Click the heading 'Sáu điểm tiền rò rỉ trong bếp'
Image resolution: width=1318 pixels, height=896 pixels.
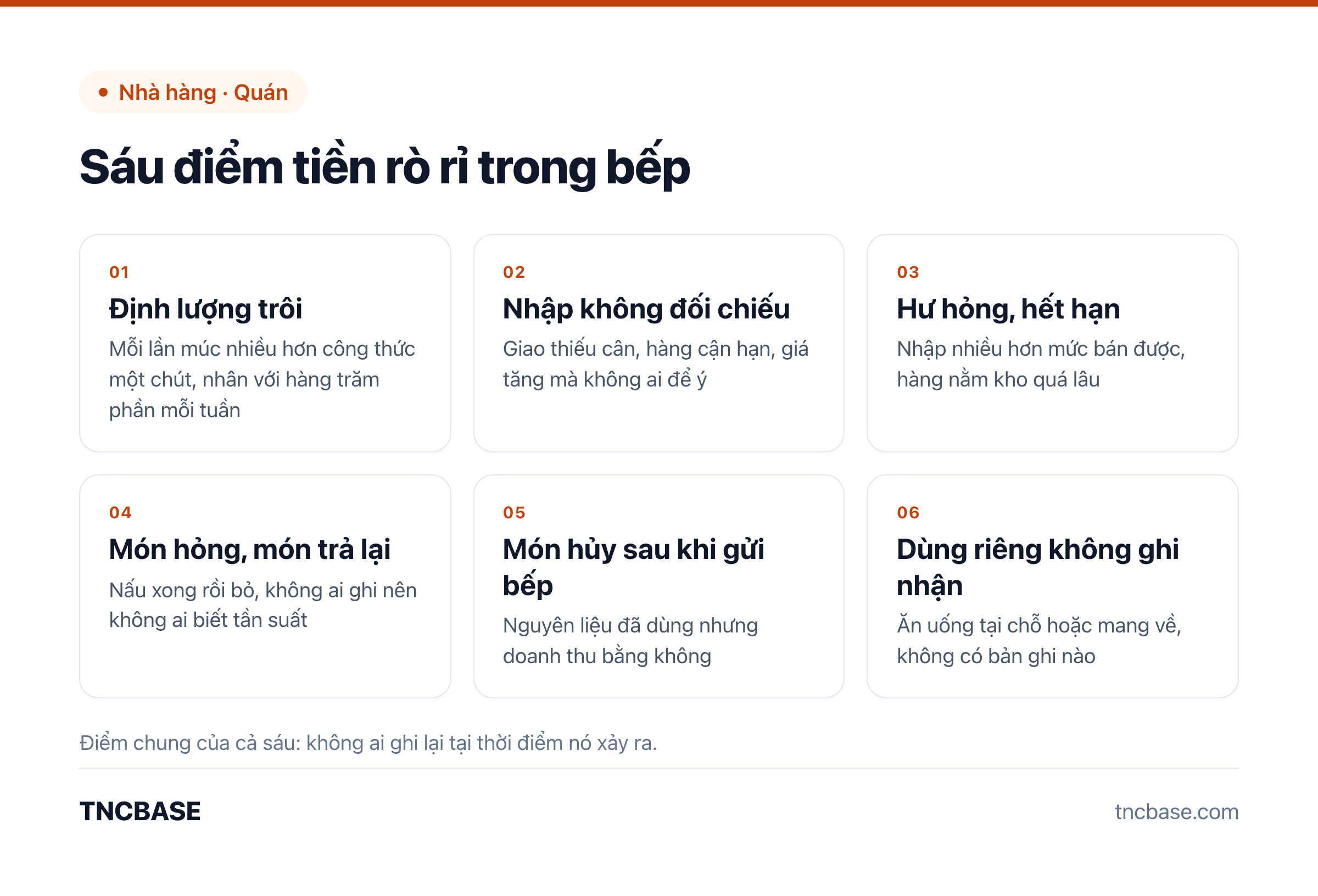coord(384,167)
